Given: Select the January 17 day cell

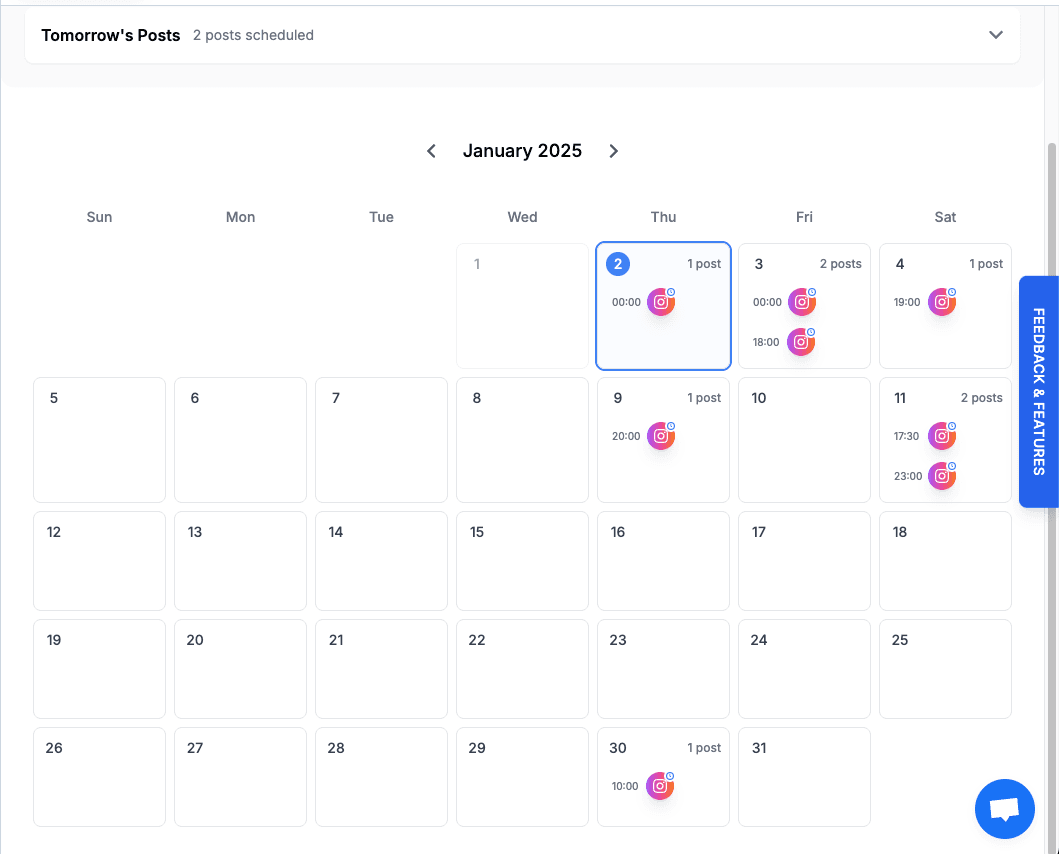Looking at the screenshot, I should point(804,561).
